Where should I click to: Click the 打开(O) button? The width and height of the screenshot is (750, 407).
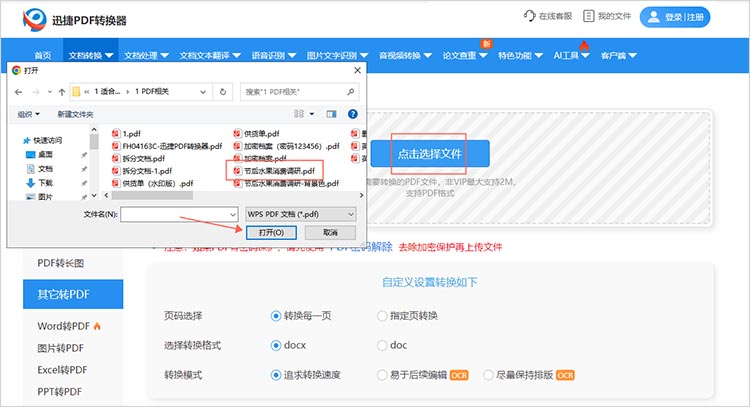271,233
